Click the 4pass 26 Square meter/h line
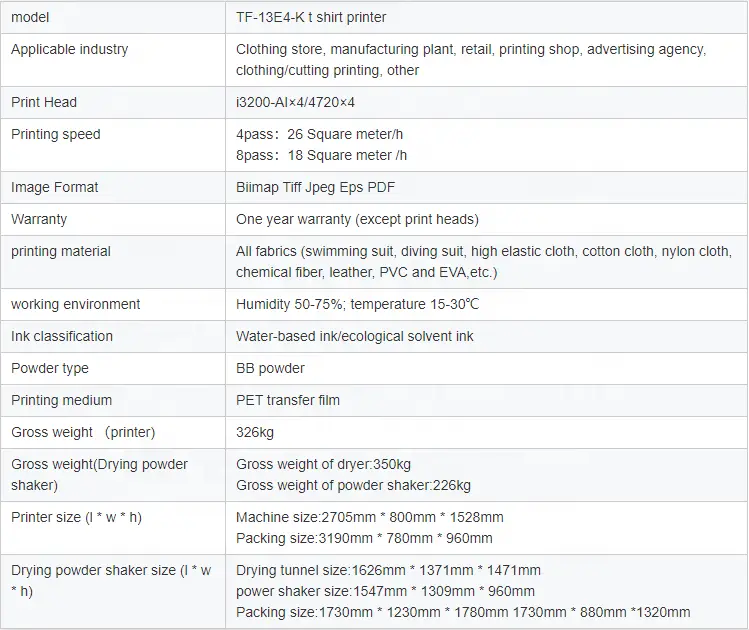Screen dimensions: 749x630 pos(320,134)
